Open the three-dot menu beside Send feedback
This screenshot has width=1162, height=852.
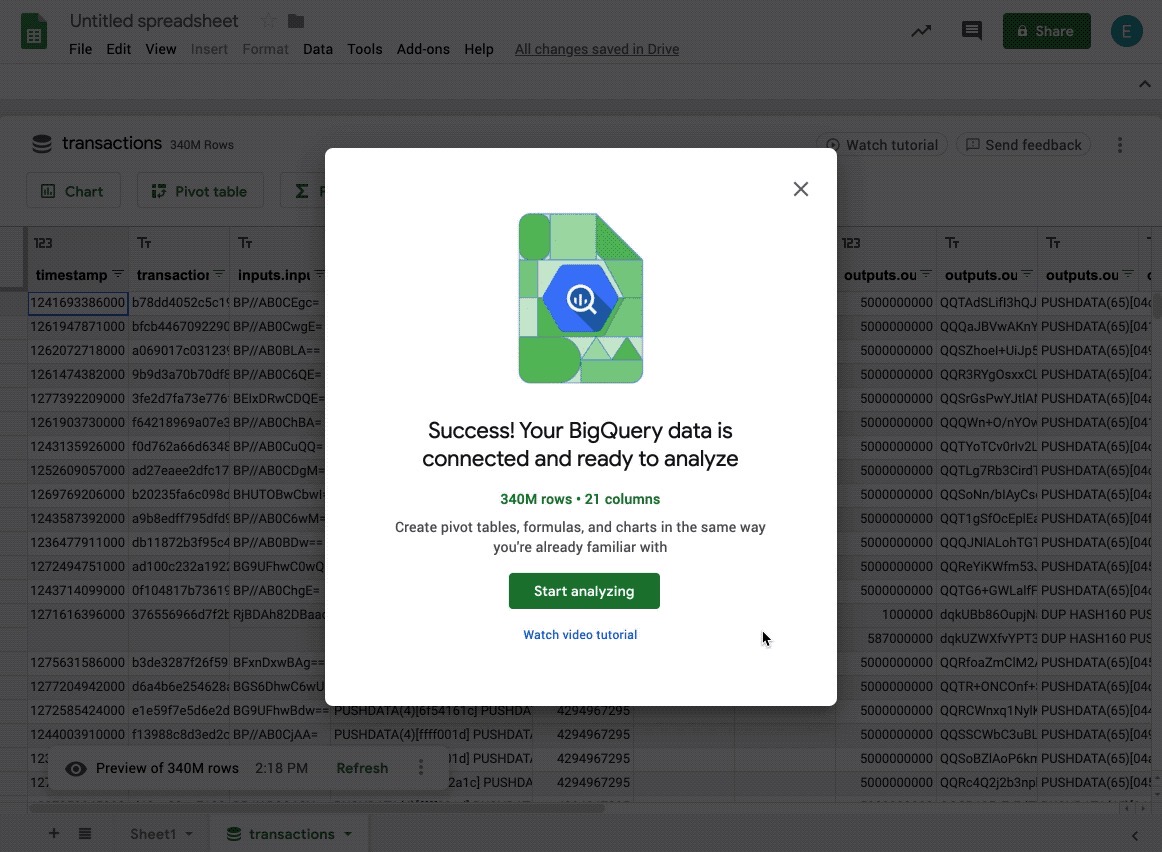[x=1120, y=145]
